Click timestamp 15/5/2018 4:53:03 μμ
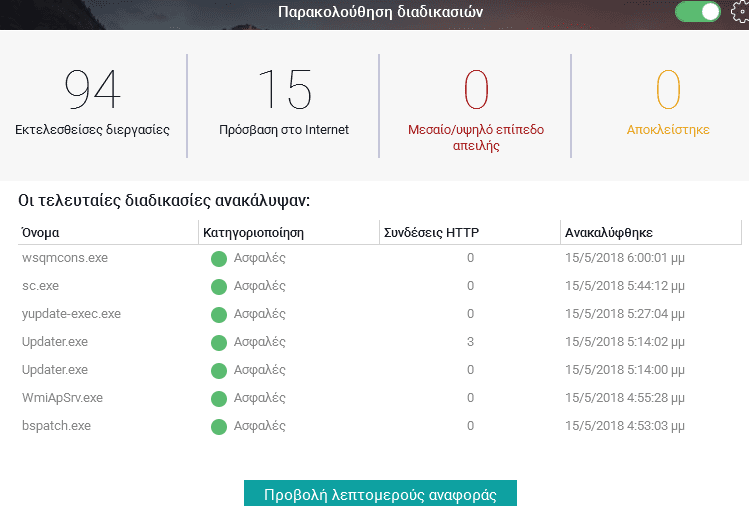The height and width of the screenshot is (506, 749). click(625, 426)
